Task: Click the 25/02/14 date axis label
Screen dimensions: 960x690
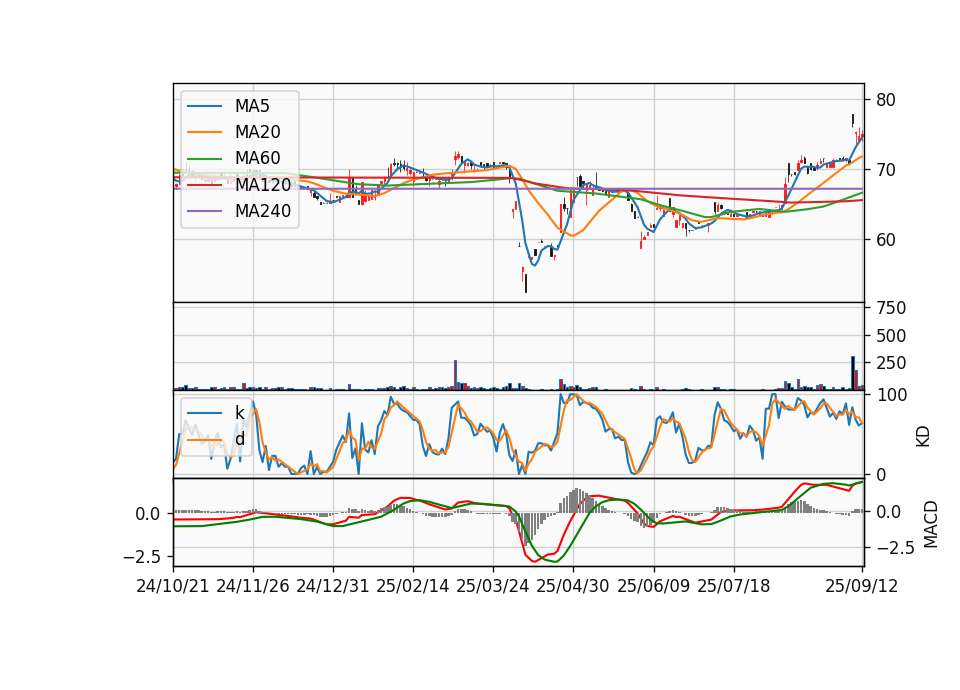Action: (413, 586)
